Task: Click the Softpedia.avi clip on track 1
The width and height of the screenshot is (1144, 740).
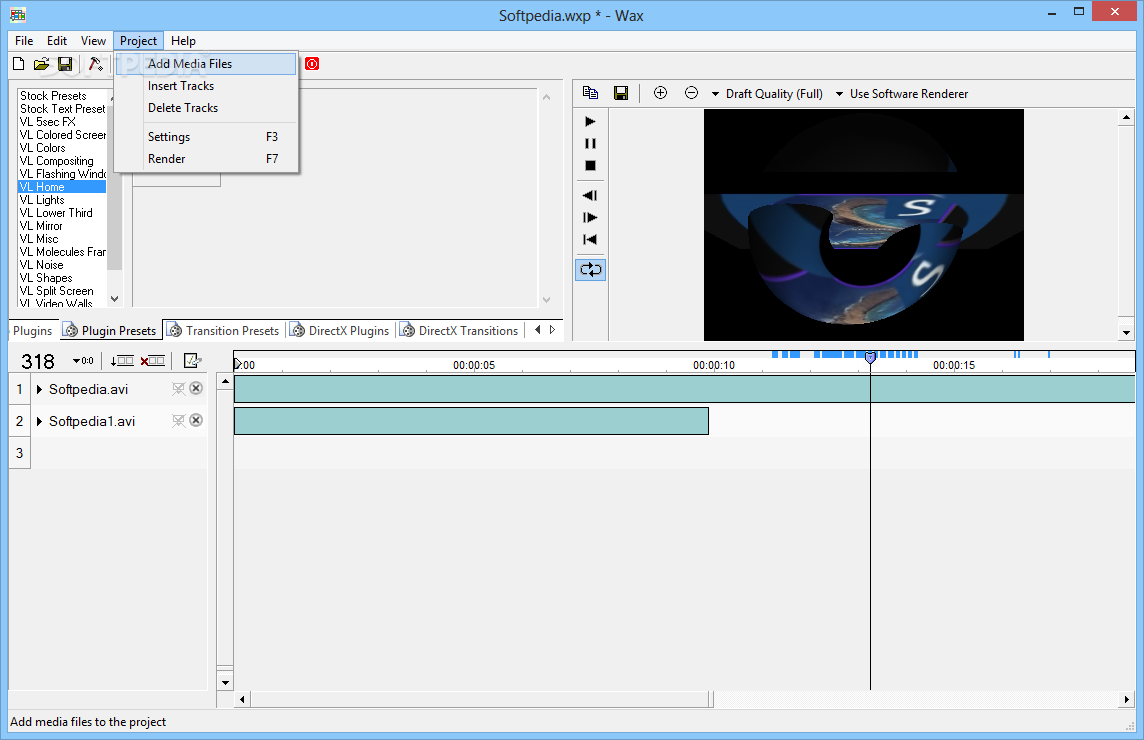Action: click(684, 389)
